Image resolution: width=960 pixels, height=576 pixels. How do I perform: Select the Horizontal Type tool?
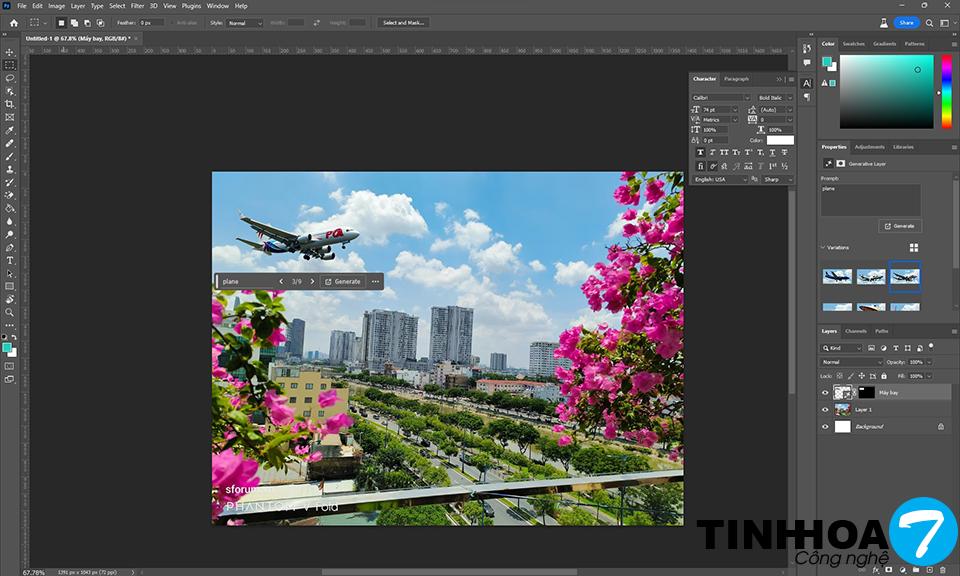click(10, 260)
